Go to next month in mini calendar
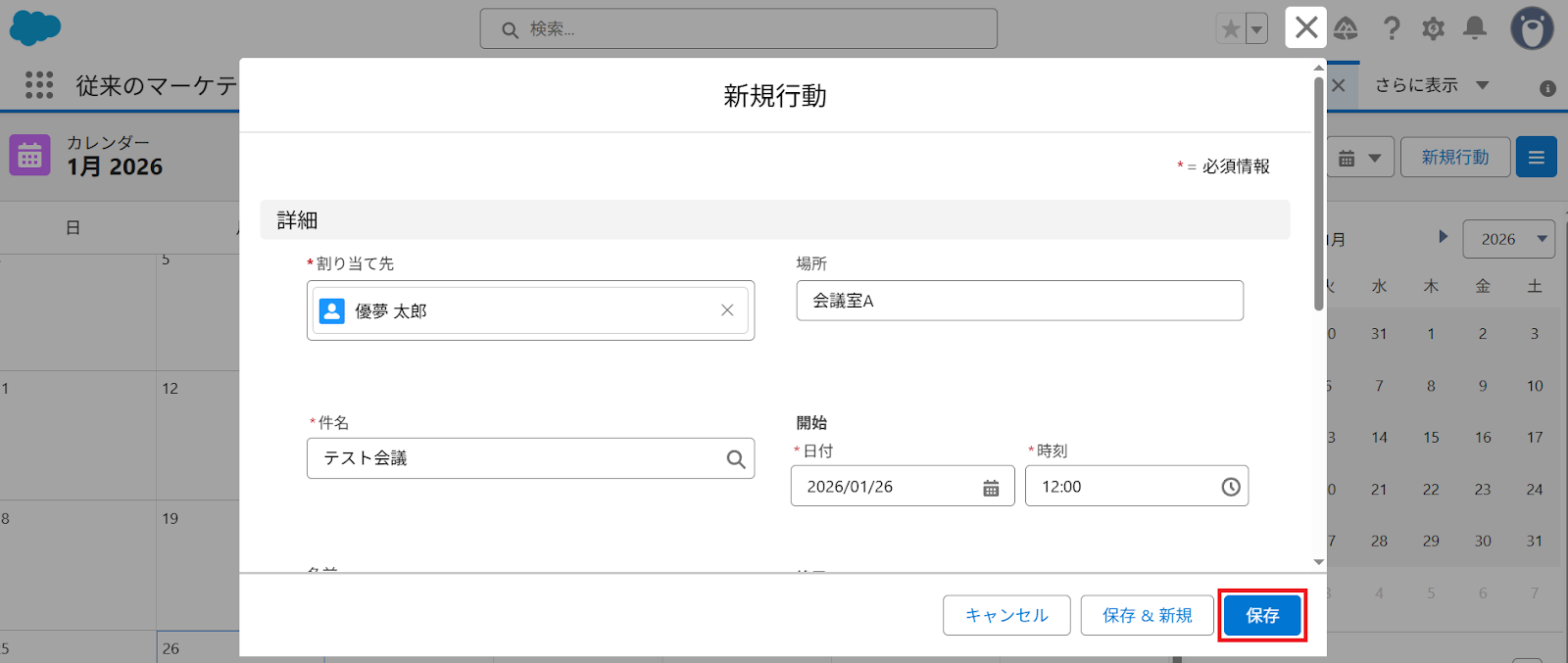Viewport: 1568px width, 663px height. click(x=1443, y=237)
